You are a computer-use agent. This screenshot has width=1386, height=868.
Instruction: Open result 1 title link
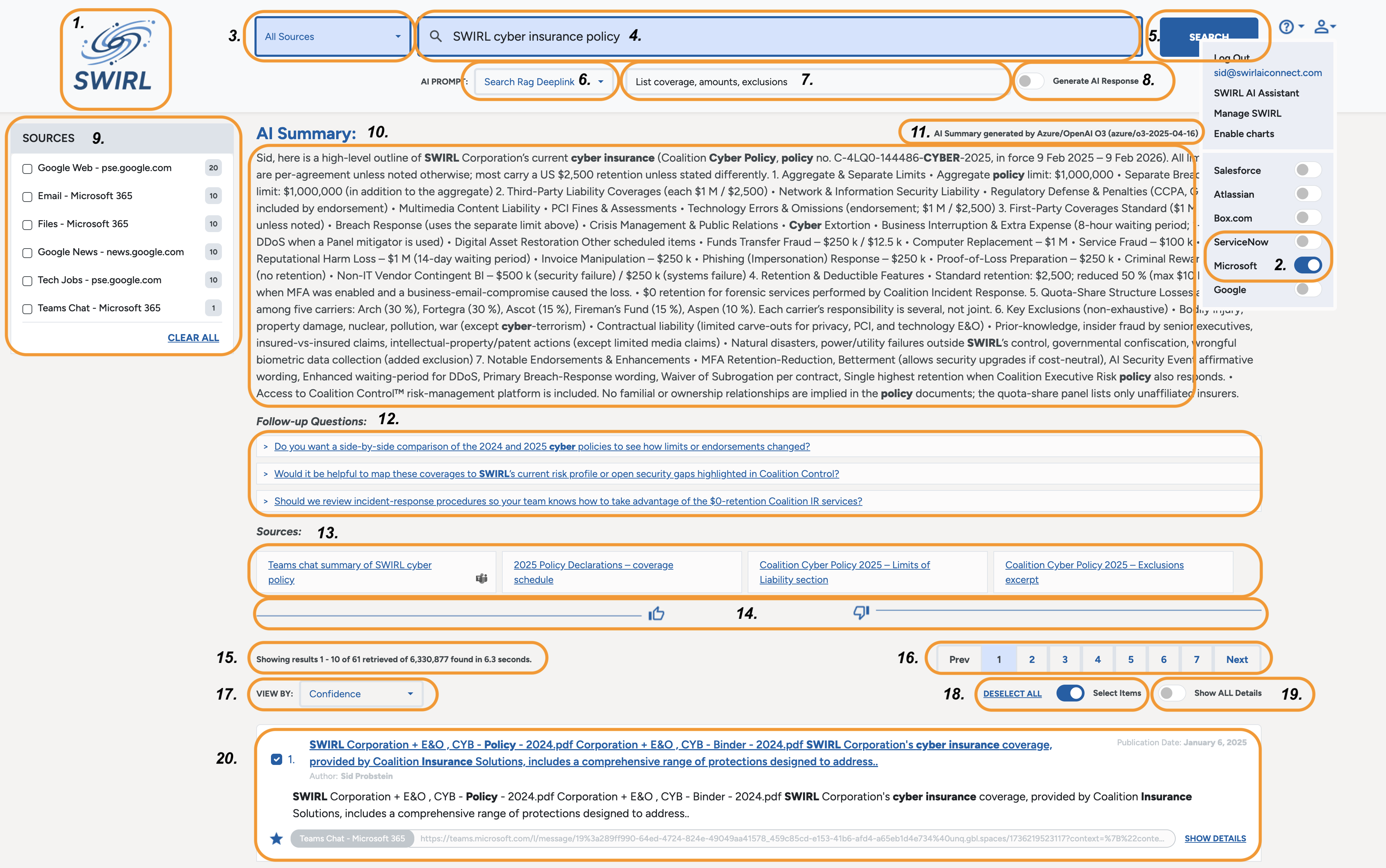[x=680, y=753]
